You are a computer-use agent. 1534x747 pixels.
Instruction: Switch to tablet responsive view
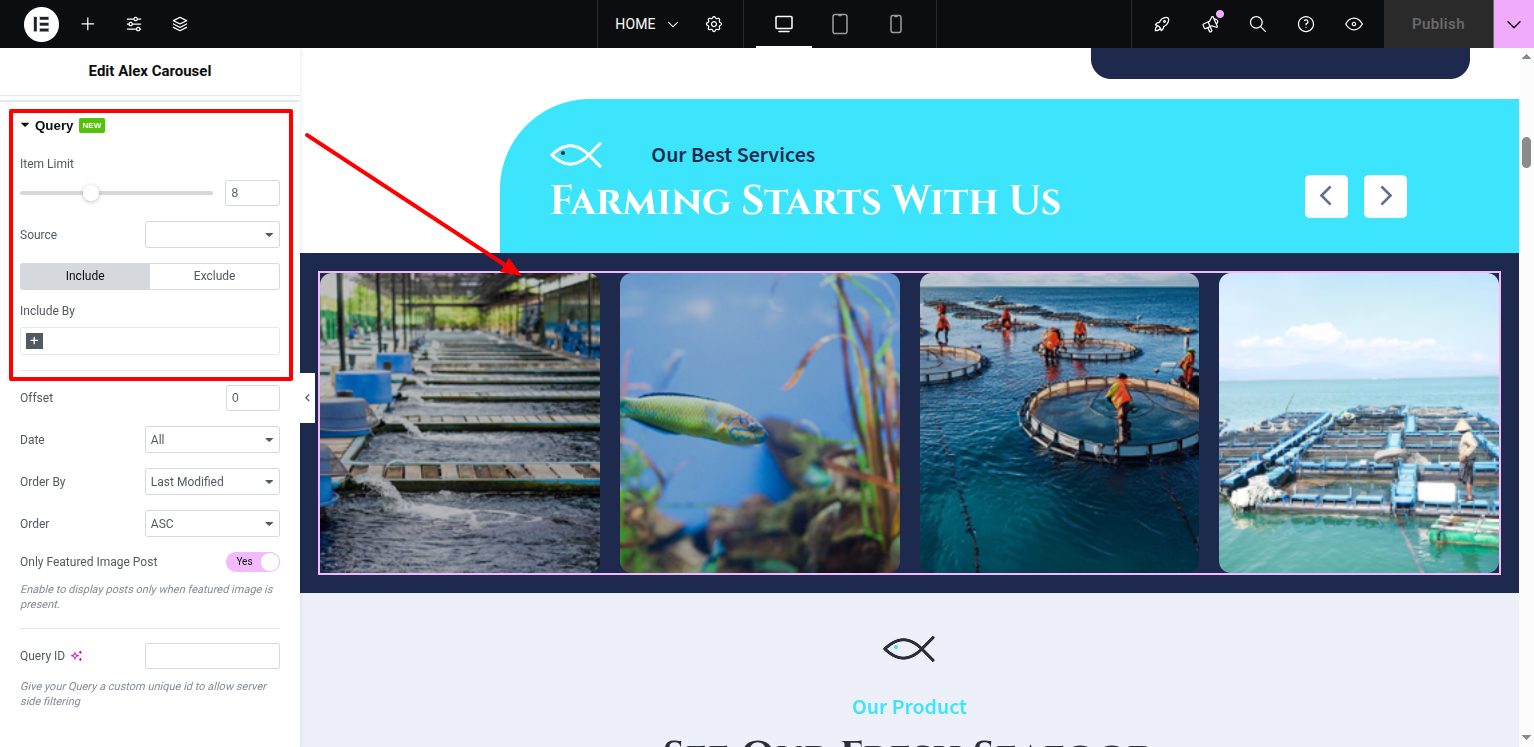pyautogui.click(x=840, y=24)
